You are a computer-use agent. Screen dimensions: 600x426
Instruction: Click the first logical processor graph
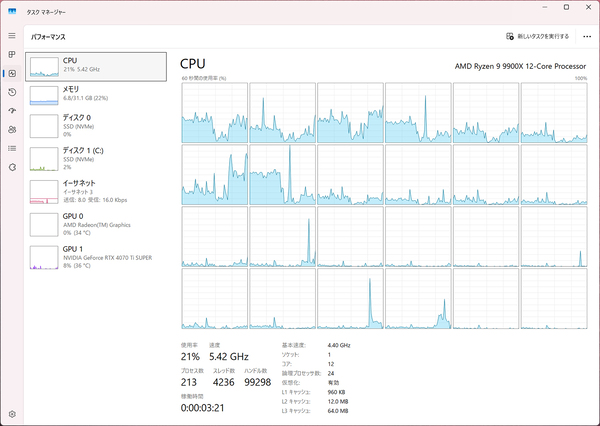[x=215, y=113]
